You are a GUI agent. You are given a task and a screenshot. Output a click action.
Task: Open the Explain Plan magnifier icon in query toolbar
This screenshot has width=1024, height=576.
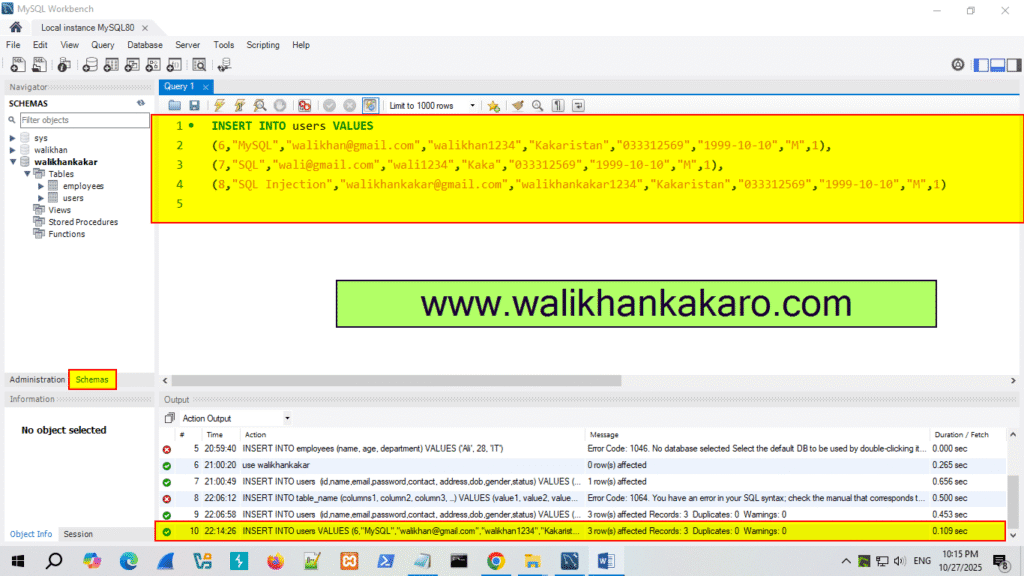tap(258, 105)
